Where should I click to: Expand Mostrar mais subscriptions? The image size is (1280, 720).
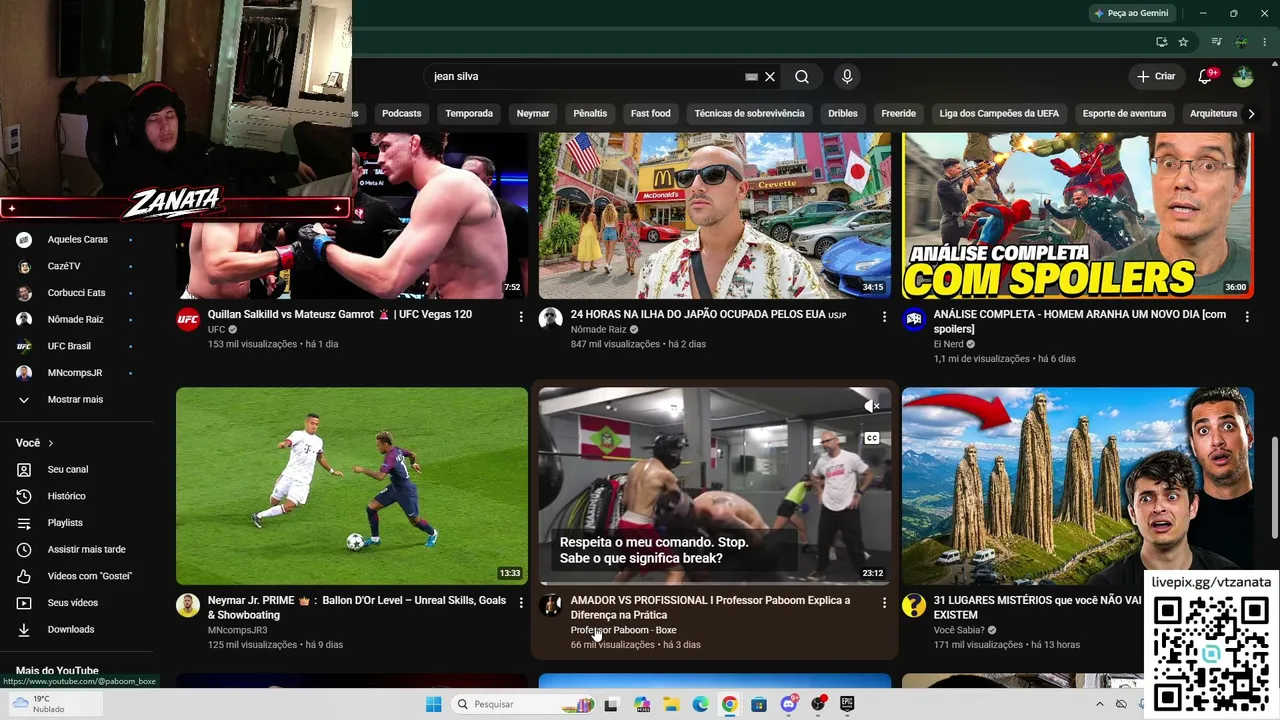[x=76, y=400]
